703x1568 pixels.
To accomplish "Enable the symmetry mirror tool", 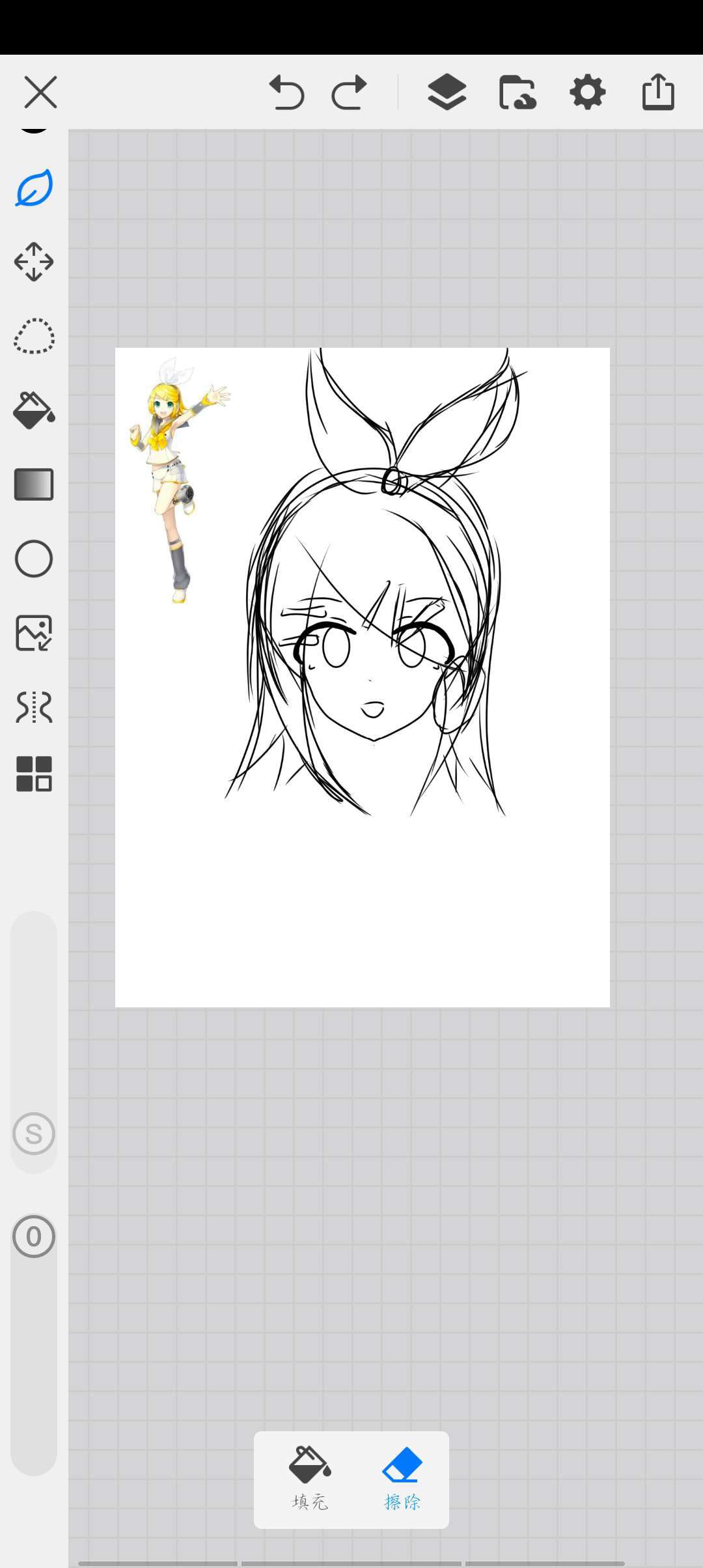I will (x=34, y=707).
